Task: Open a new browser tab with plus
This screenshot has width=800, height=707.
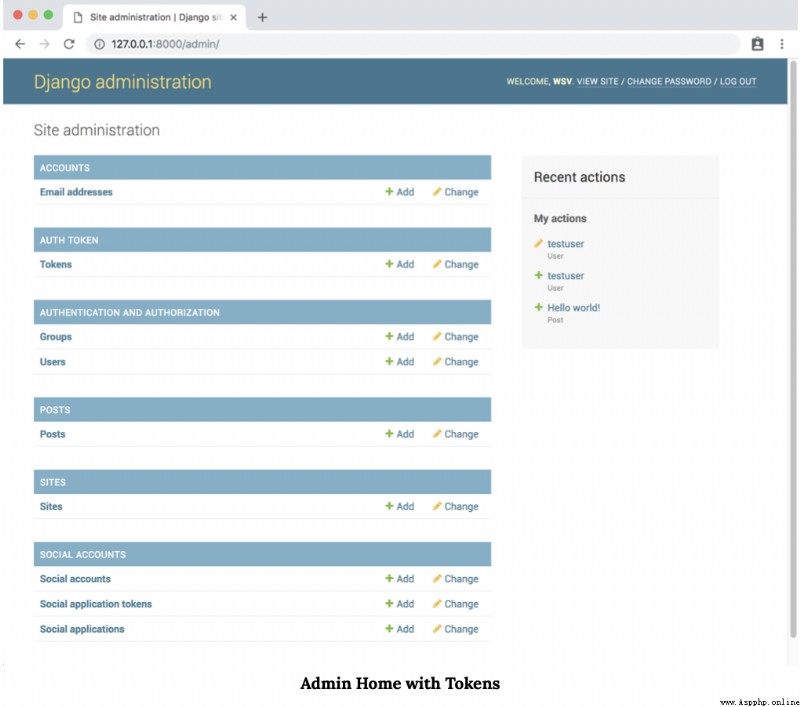Action: [x=262, y=17]
